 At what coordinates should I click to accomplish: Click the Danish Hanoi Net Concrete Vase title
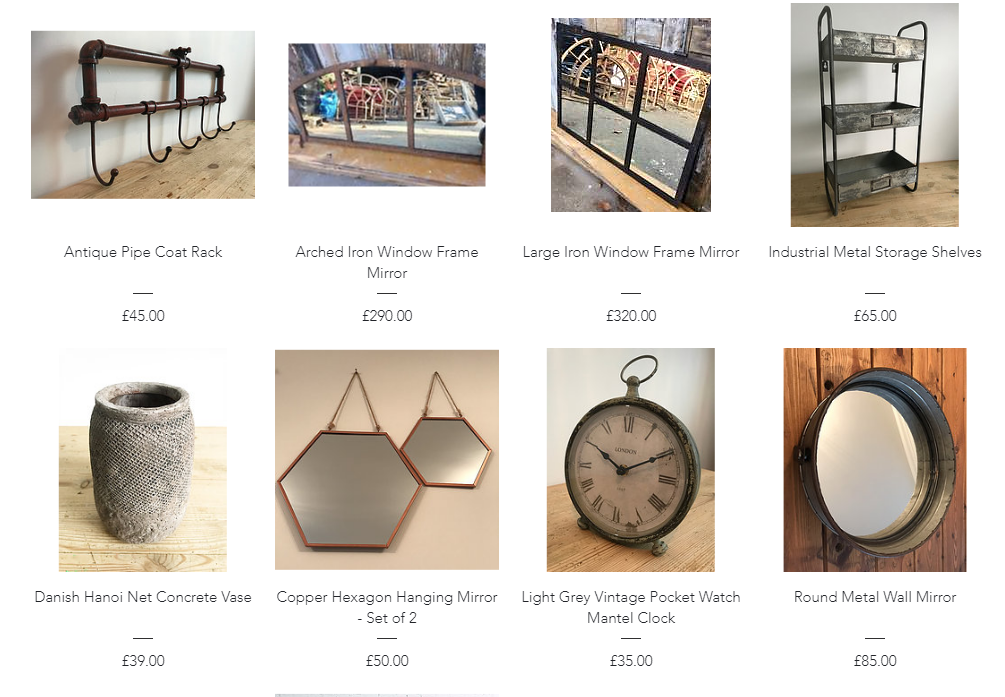click(x=143, y=597)
